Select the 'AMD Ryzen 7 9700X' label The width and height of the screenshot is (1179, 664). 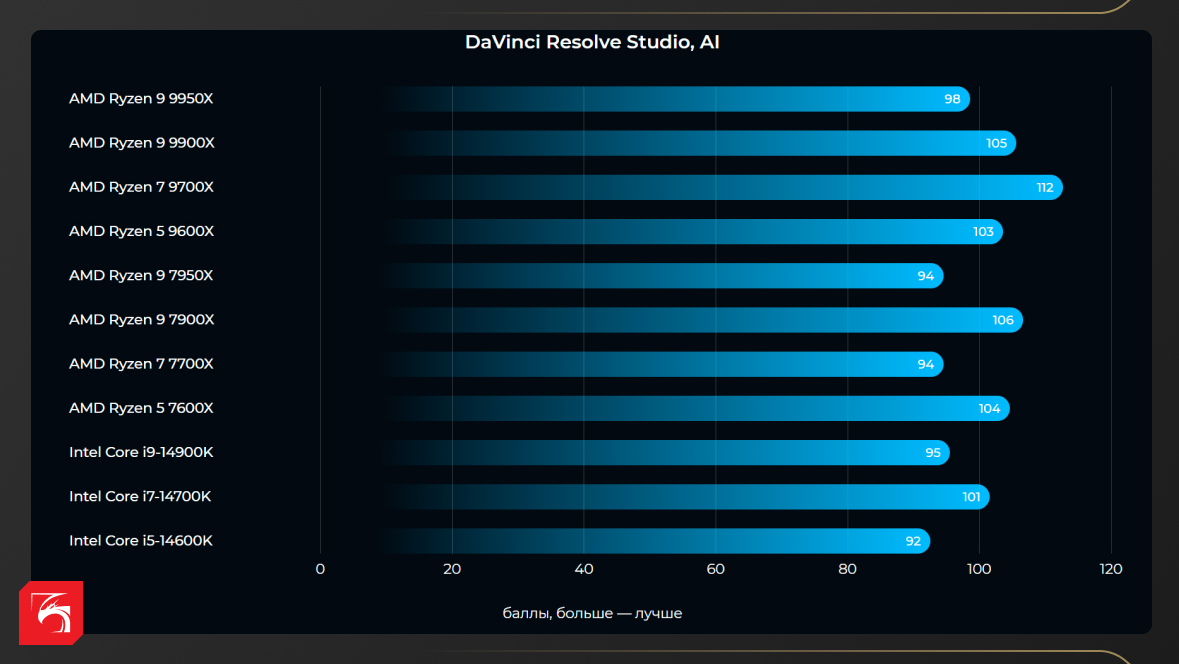point(141,187)
